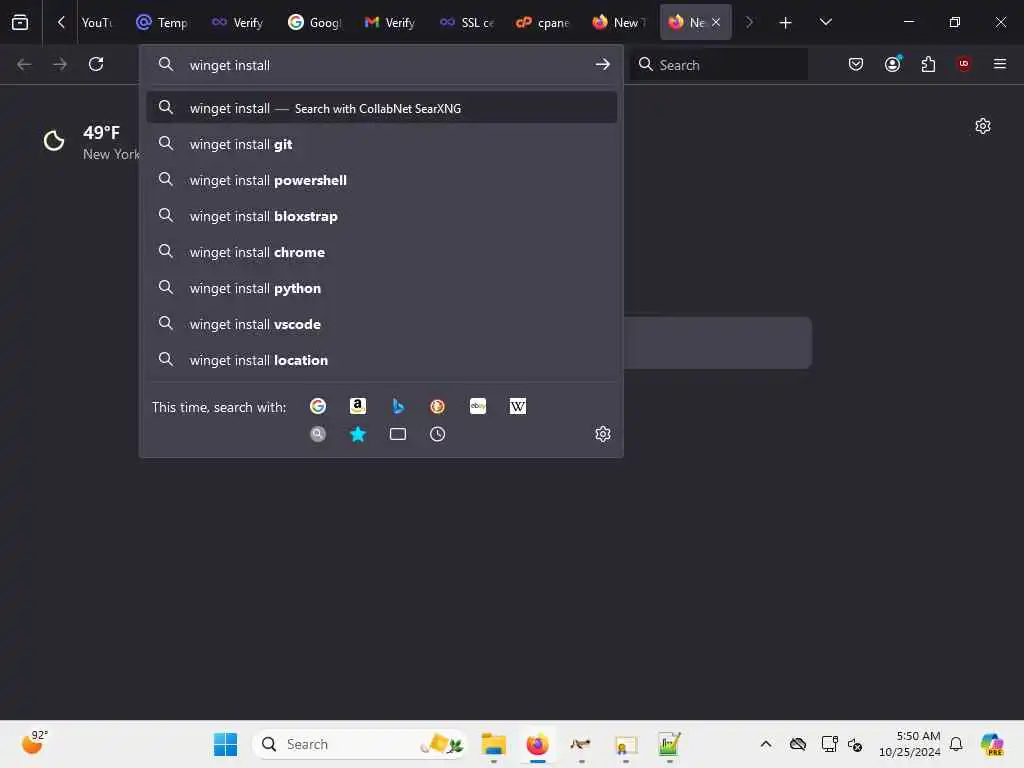Image resolution: width=1024 pixels, height=768 pixels.
Task: Pick the gray magnifier search engine icon
Action: [318, 434]
